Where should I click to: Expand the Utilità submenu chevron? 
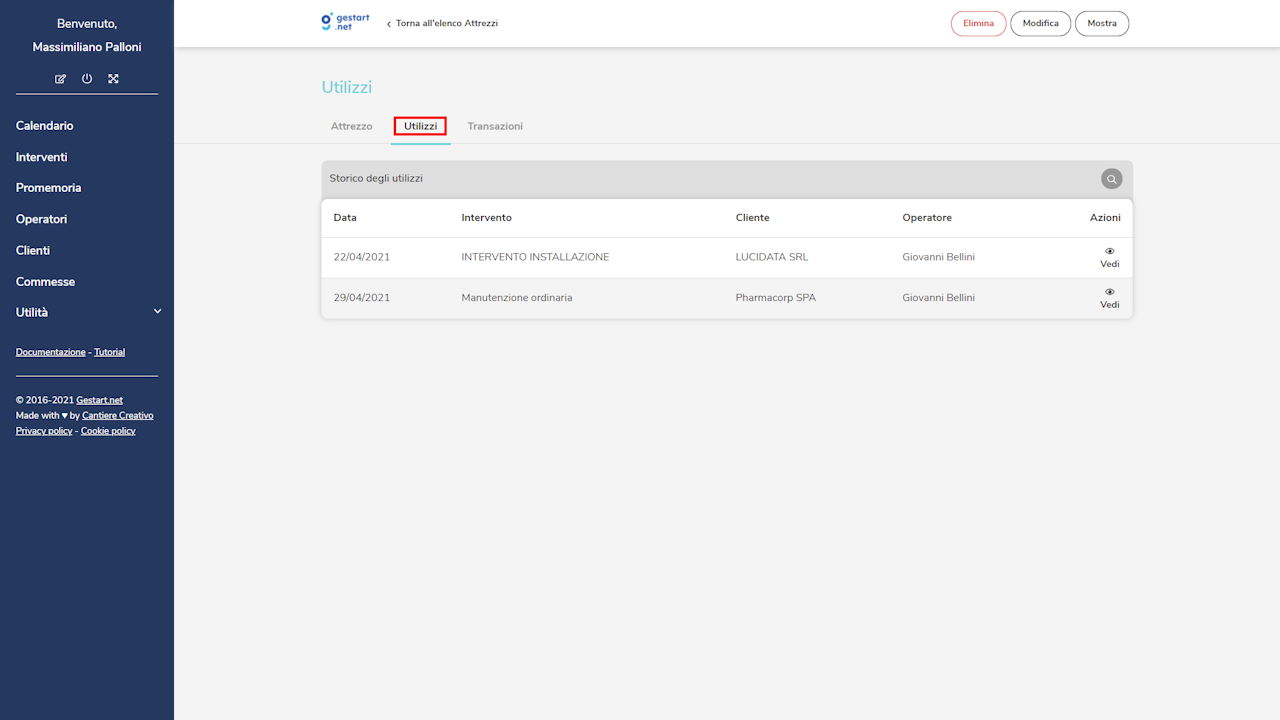[x=157, y=312]
